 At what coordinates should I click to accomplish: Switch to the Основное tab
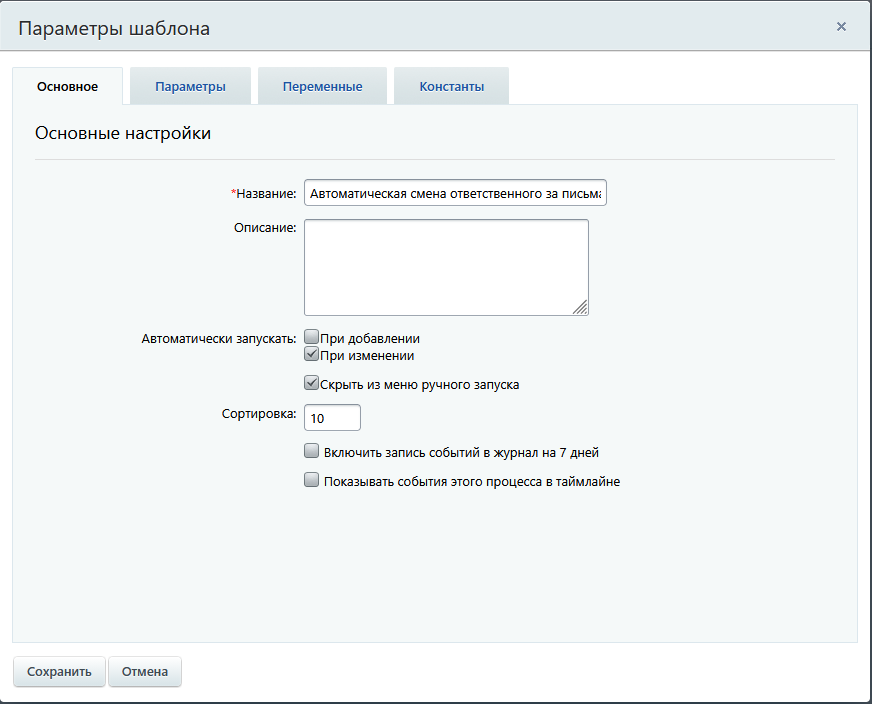coord(67,87)
